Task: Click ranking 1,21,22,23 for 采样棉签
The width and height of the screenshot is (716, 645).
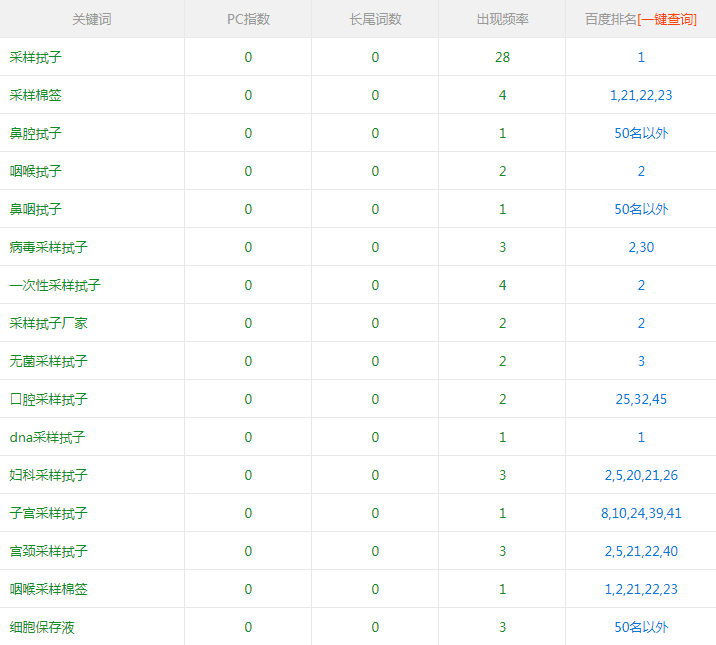Action: tap(641, 95)
